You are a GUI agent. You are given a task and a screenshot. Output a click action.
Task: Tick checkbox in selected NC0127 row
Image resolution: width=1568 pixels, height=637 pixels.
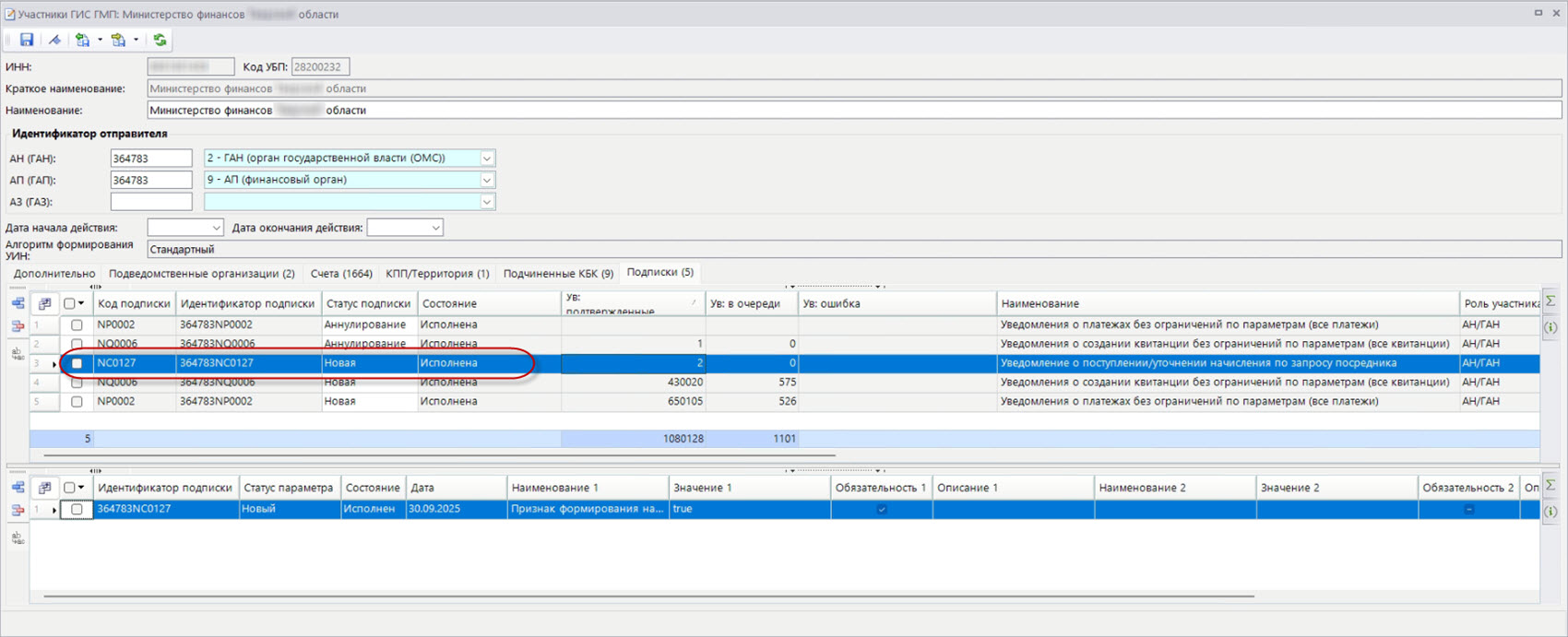(x=77, y=363)
